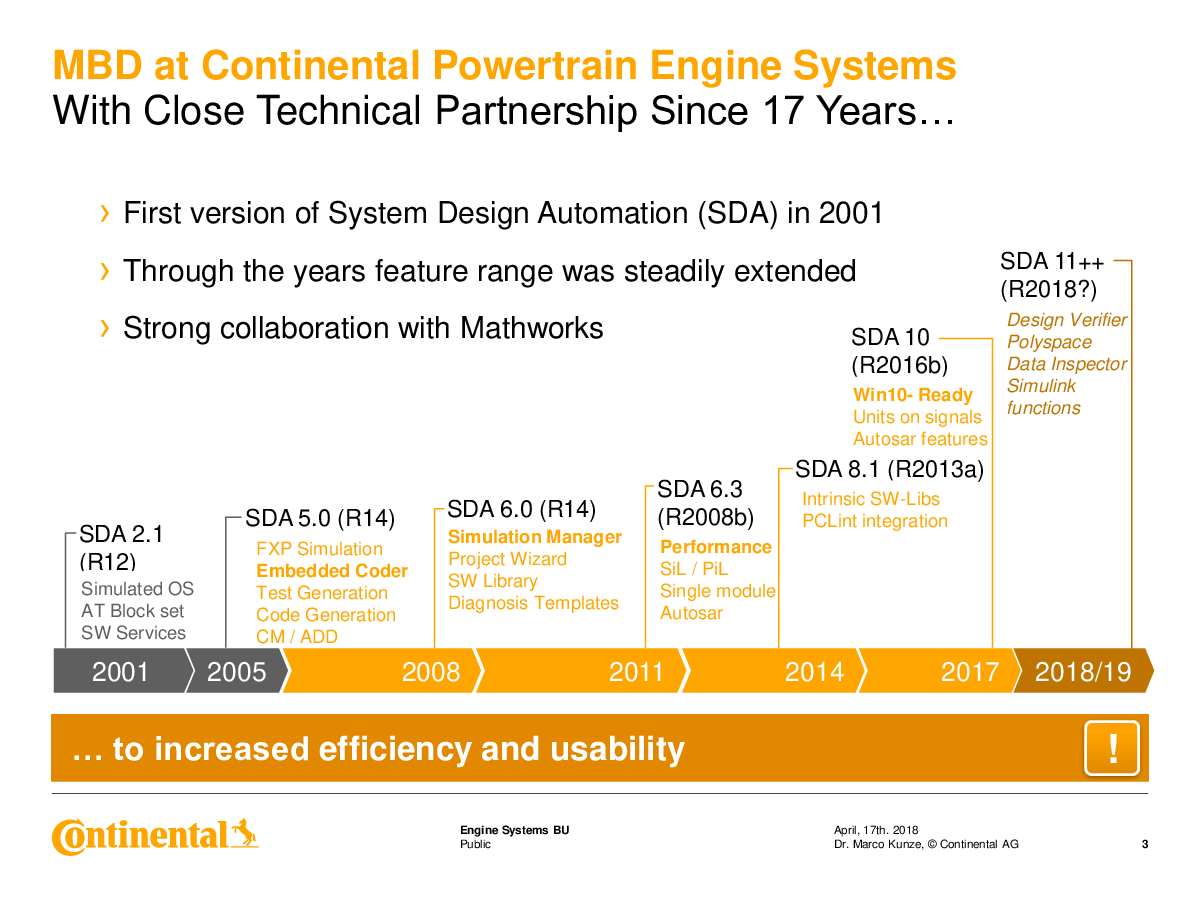
Task: Select the 2018/19 timeline segment
Action: click(1084, 671)
